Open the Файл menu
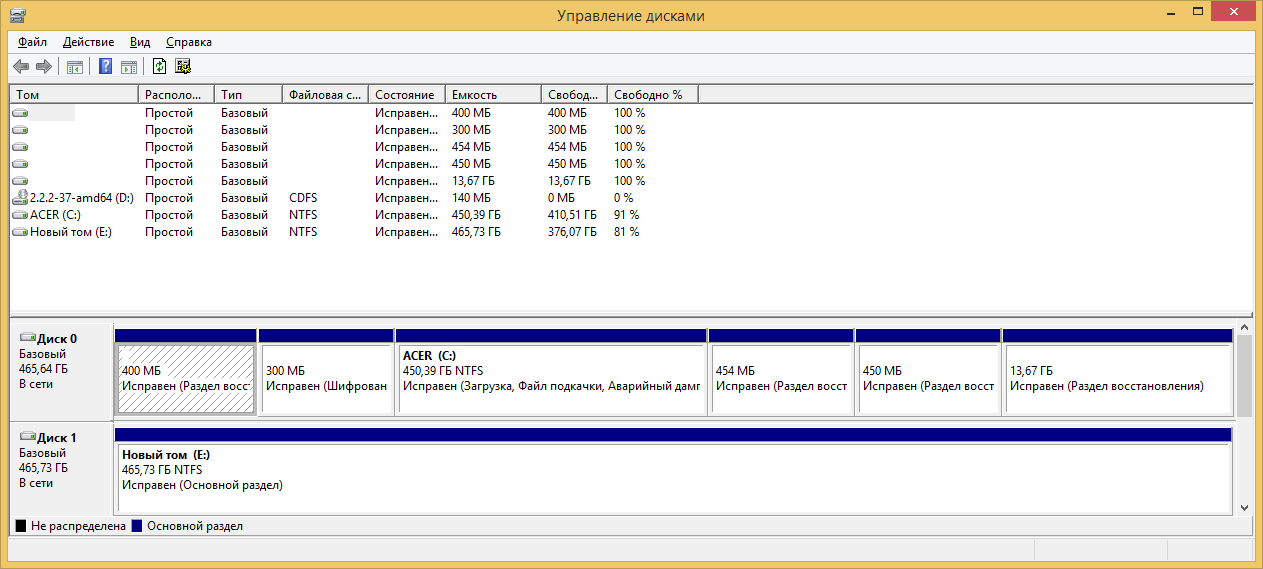 click(32, 42)
